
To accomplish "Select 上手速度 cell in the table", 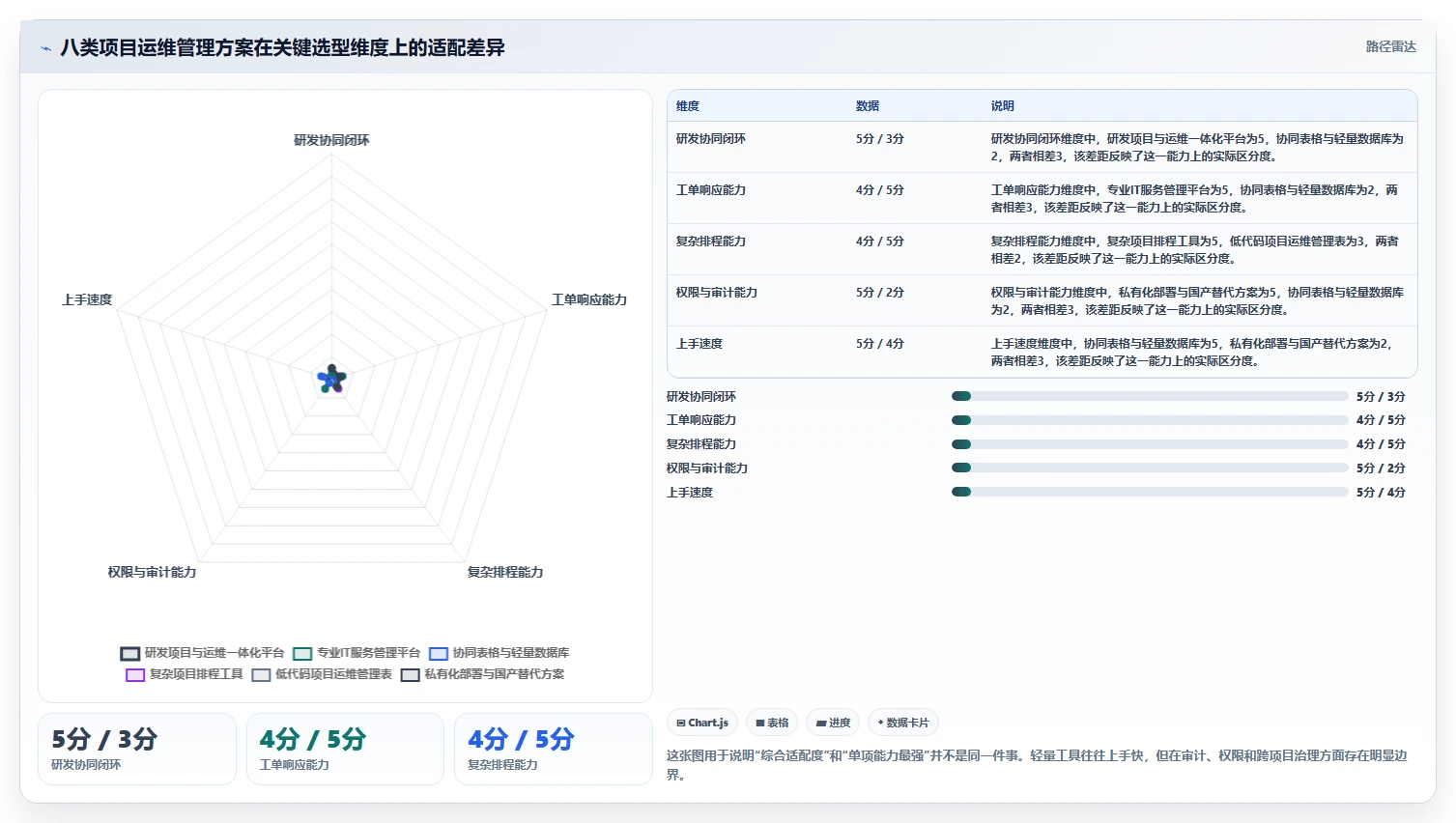I will (x=699, y=344).
